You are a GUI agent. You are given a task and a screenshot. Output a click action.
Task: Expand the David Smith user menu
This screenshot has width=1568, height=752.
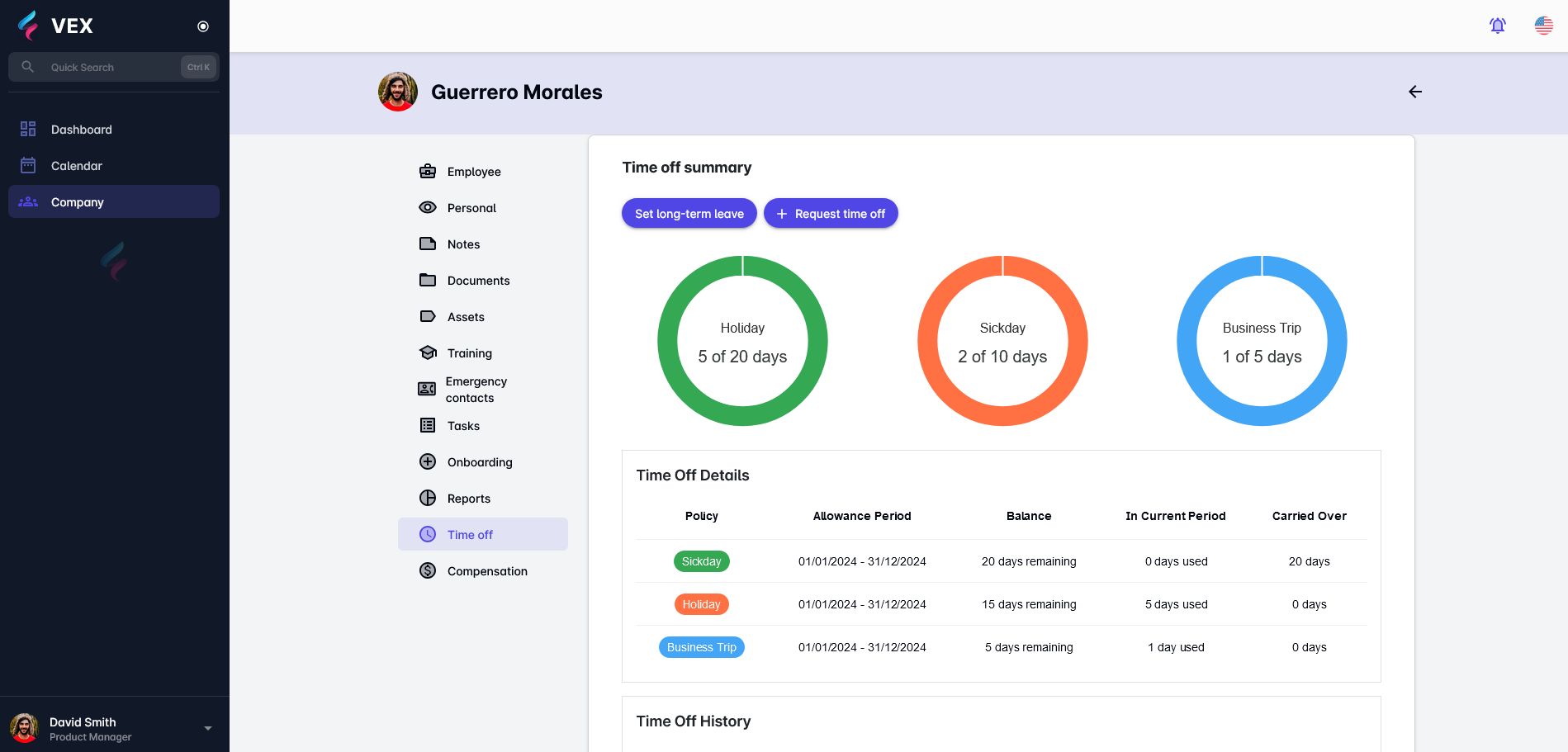coord(207,728)
